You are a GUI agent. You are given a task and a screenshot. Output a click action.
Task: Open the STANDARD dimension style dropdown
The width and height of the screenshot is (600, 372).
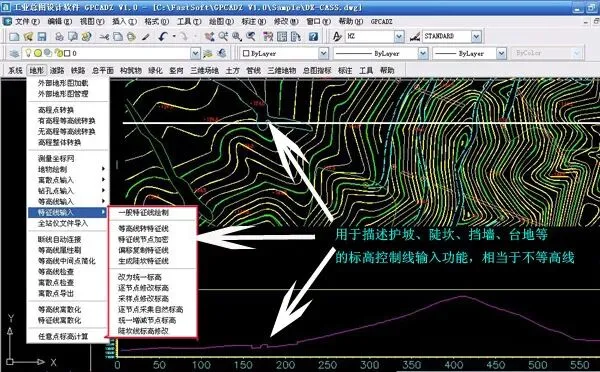476,37
